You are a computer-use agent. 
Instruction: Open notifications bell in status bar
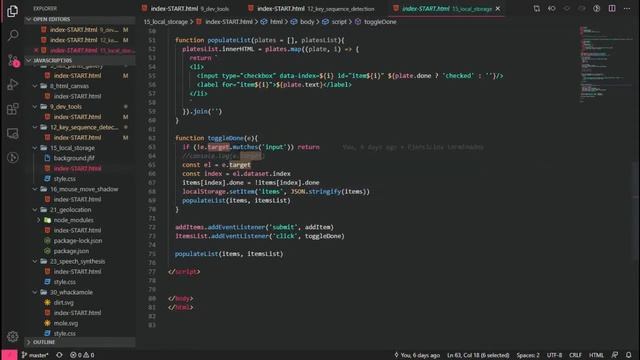(x=629, y=355)
